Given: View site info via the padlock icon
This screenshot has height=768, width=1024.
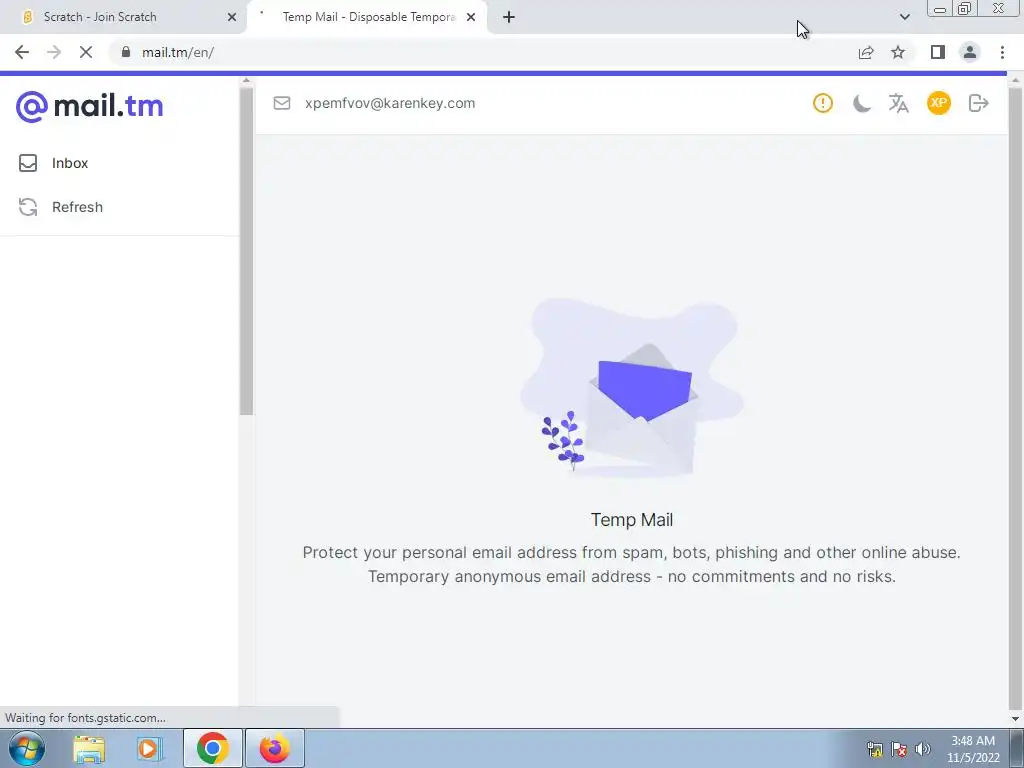Looking at the screenshot, I should click(126, 52).
